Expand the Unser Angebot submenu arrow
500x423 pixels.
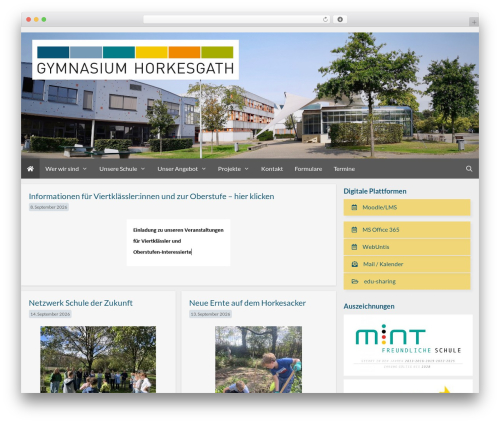[x=204, y=169]
